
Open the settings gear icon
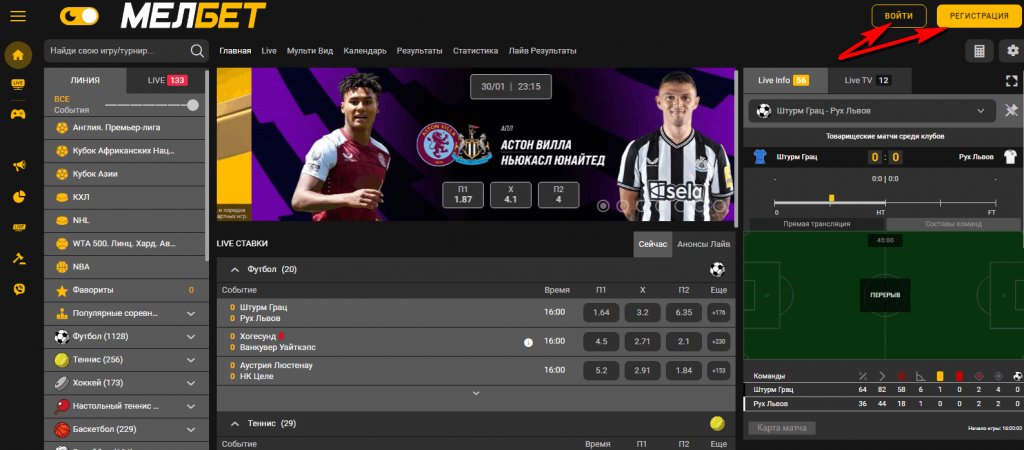click(1012, 51)
